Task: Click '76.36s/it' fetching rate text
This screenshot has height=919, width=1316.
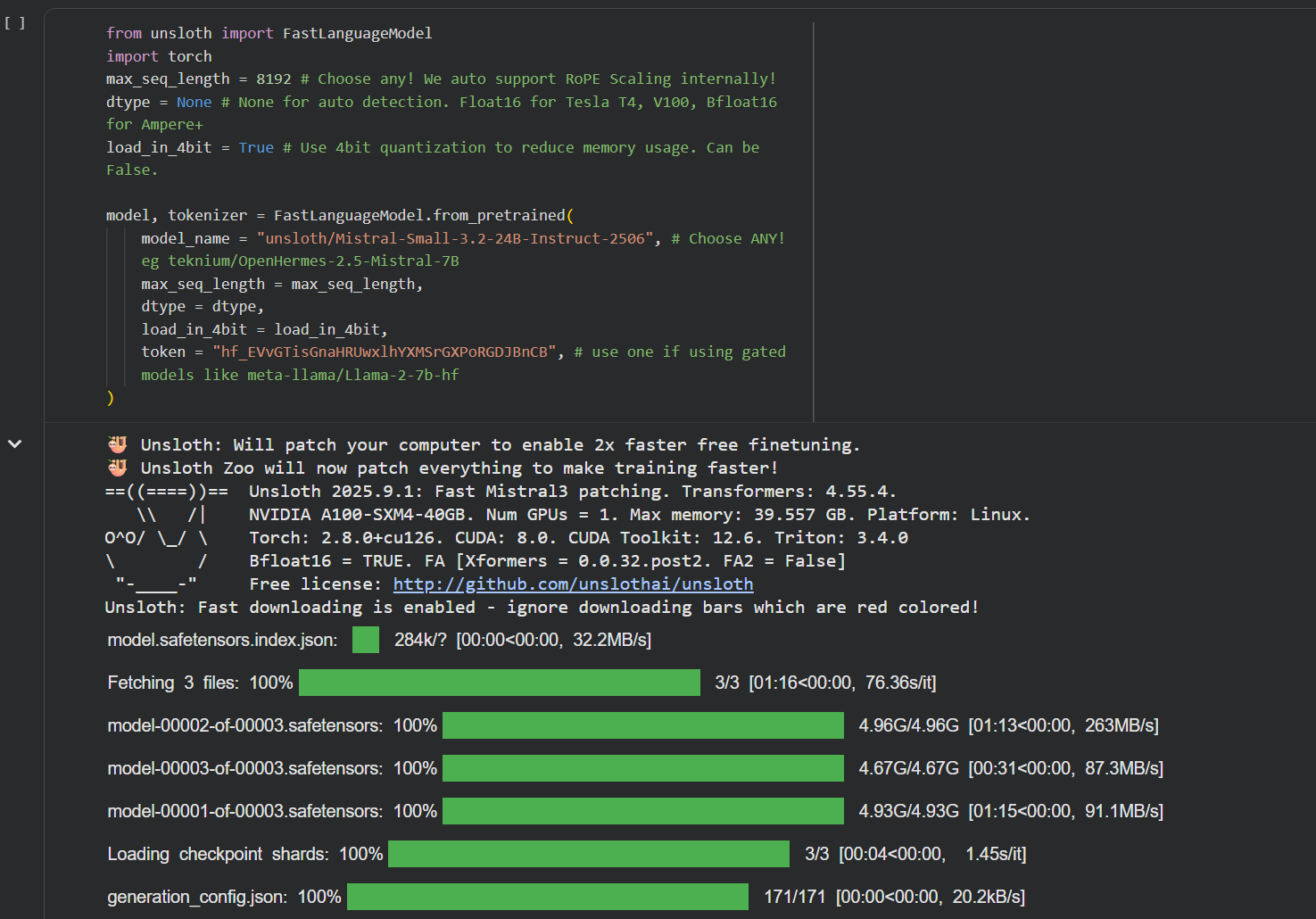Action: pos(898,683)
